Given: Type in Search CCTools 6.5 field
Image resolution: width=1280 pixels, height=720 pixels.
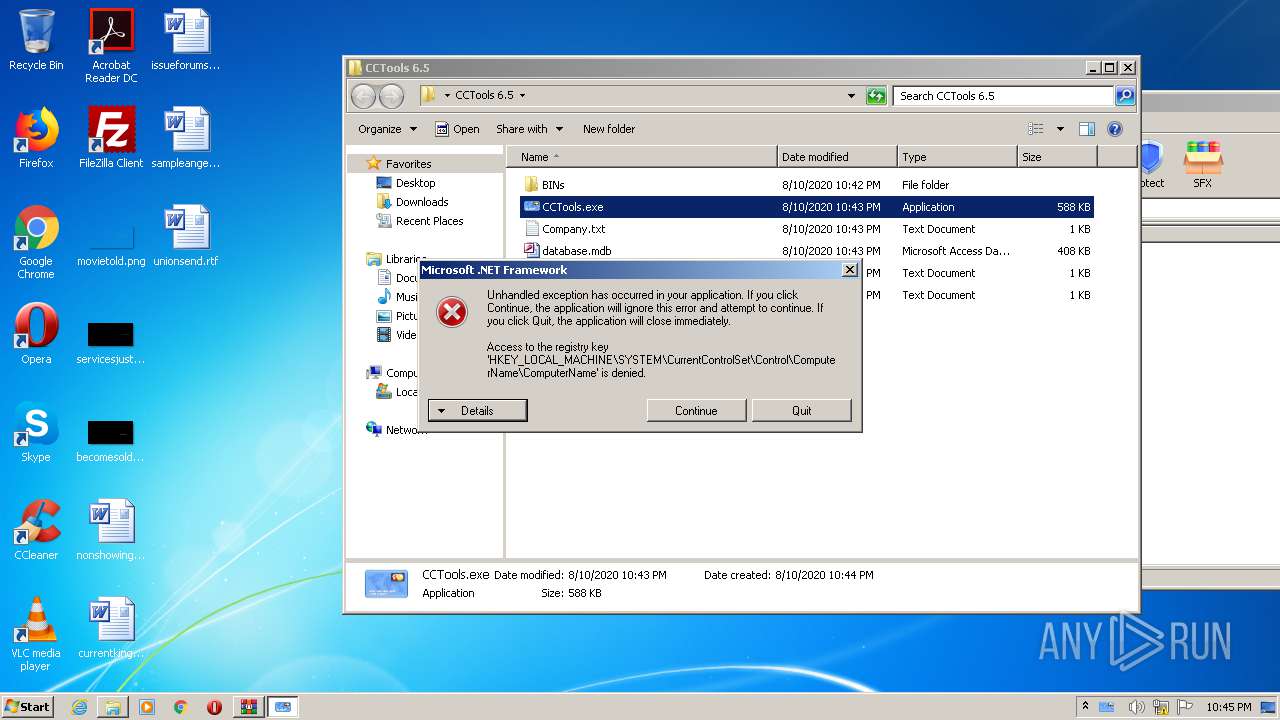Looking at the screenshot, I should pos(1003,96).
